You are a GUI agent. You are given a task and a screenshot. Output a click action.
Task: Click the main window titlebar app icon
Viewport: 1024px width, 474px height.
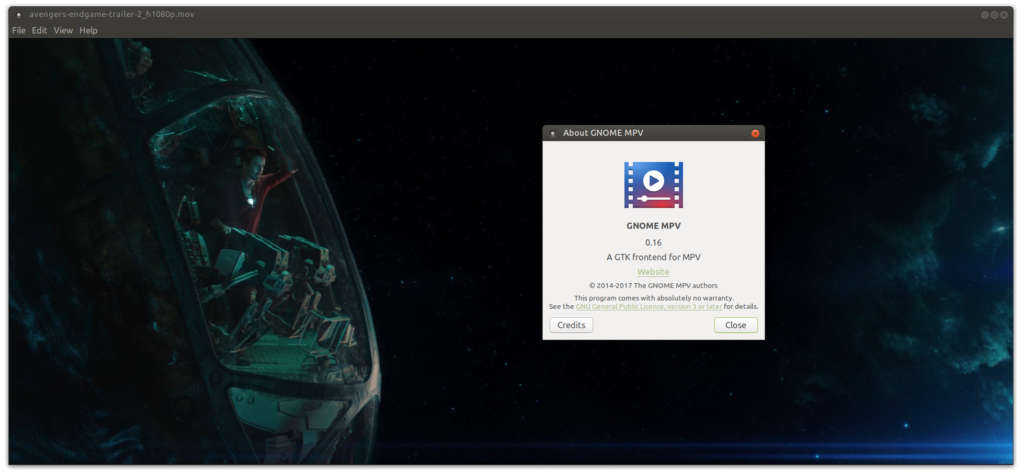pos(18,14)
